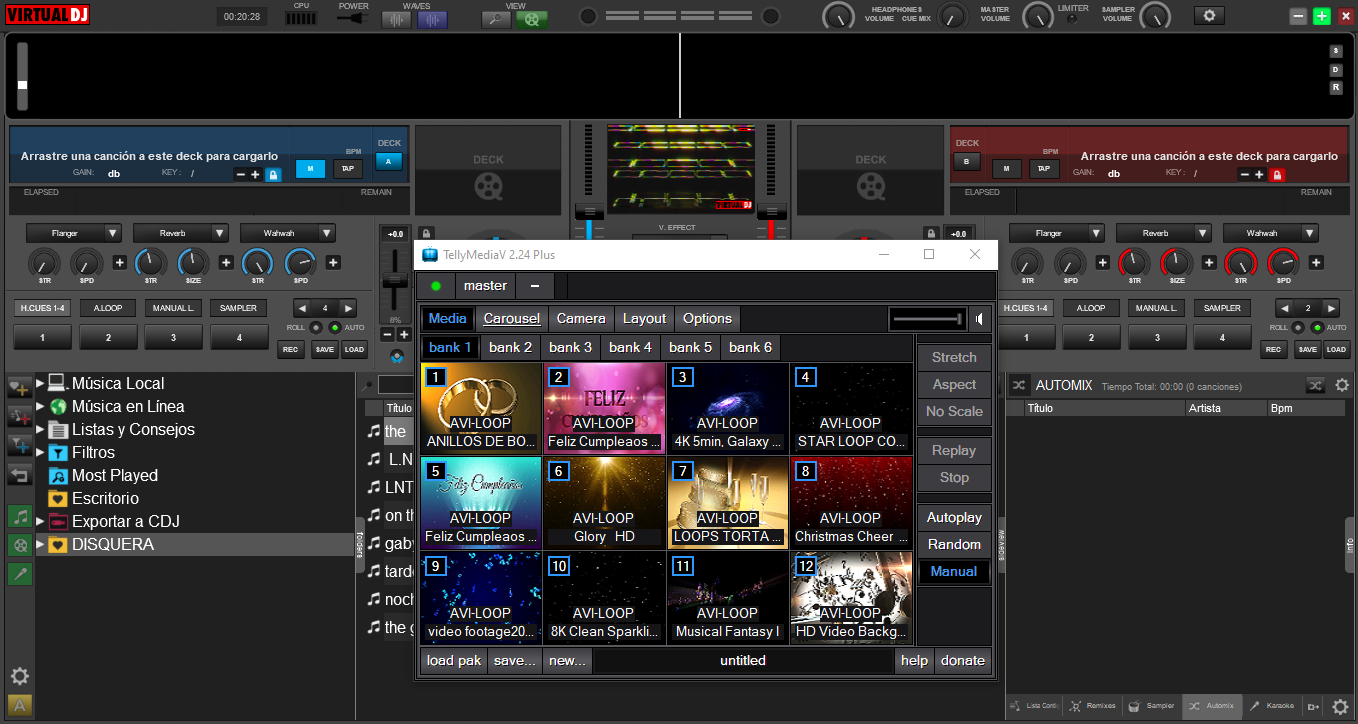Select Christmas Cheer clip thumbnail 8
Image resolution: width=1358 pixels, height=724 pixels.
(851, 503)
